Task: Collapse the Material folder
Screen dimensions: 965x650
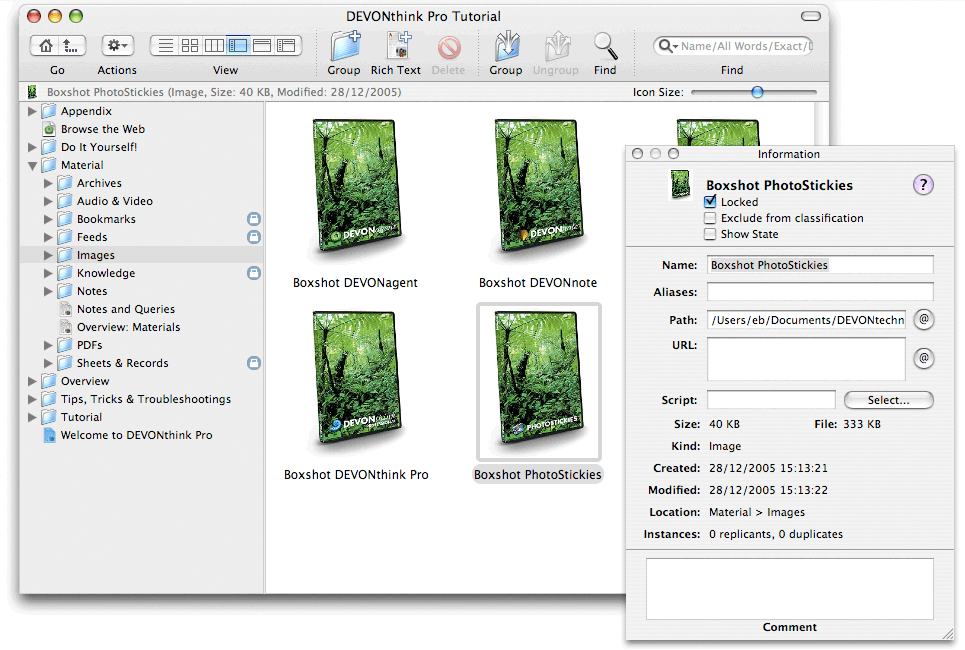Action: pyautogui.click(x=33, y=165)
